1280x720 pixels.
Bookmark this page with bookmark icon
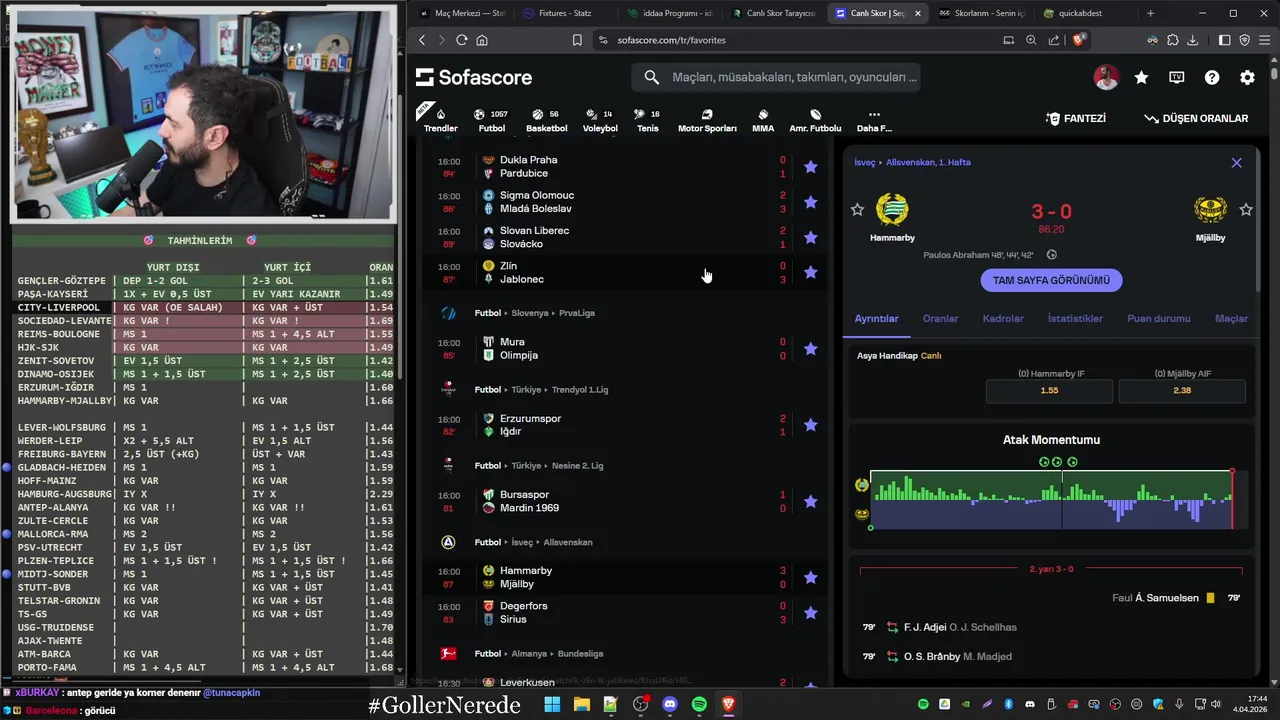[577, 40]
